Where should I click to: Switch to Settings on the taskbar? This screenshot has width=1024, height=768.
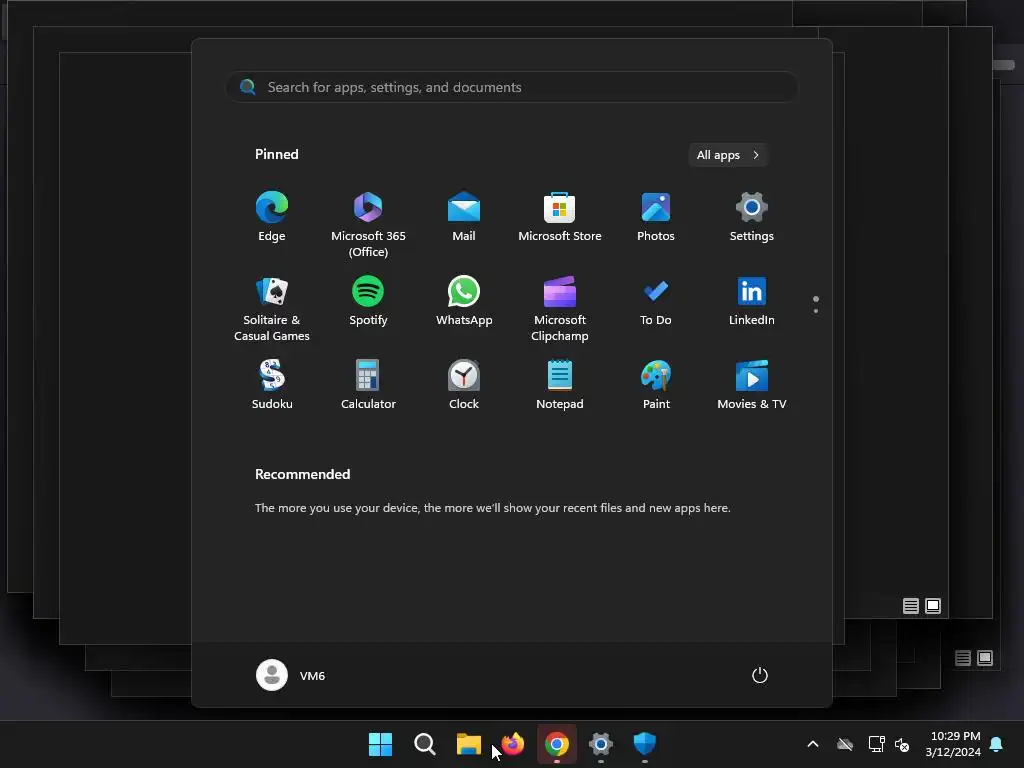point(601,744)
